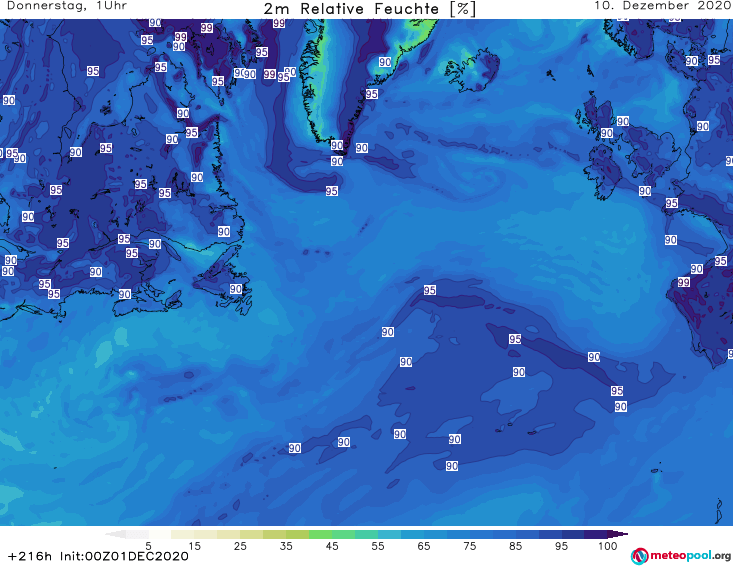This screenshot has width=733, height=566.
Task: Click the 99 contour label over northwest Spain
Action: [x=683, y=282]
